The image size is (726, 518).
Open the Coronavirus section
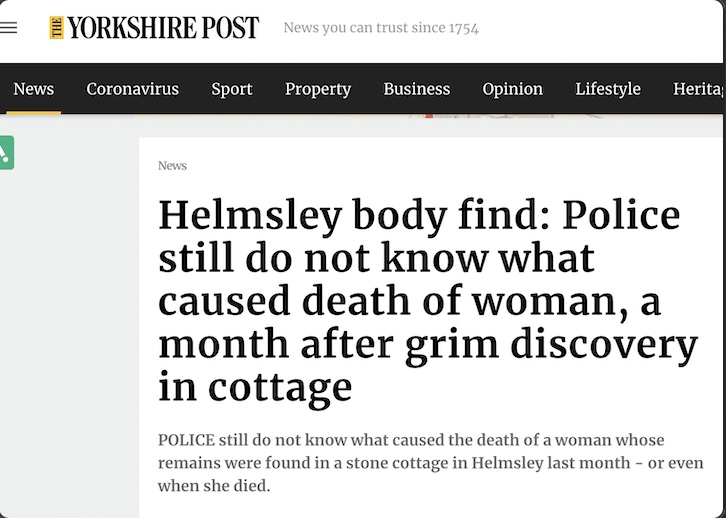click(132, 89)
